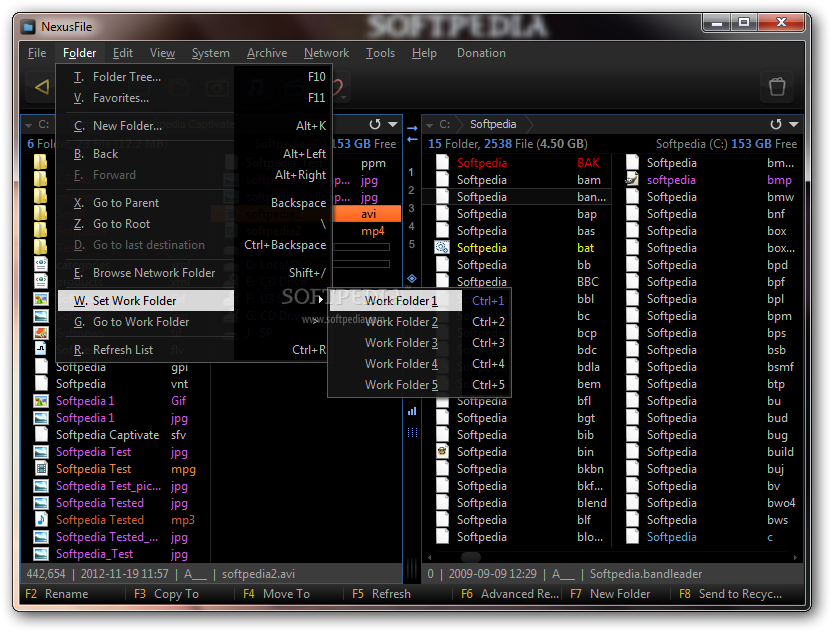Open the Archive menu

click(x=267, y=53)
